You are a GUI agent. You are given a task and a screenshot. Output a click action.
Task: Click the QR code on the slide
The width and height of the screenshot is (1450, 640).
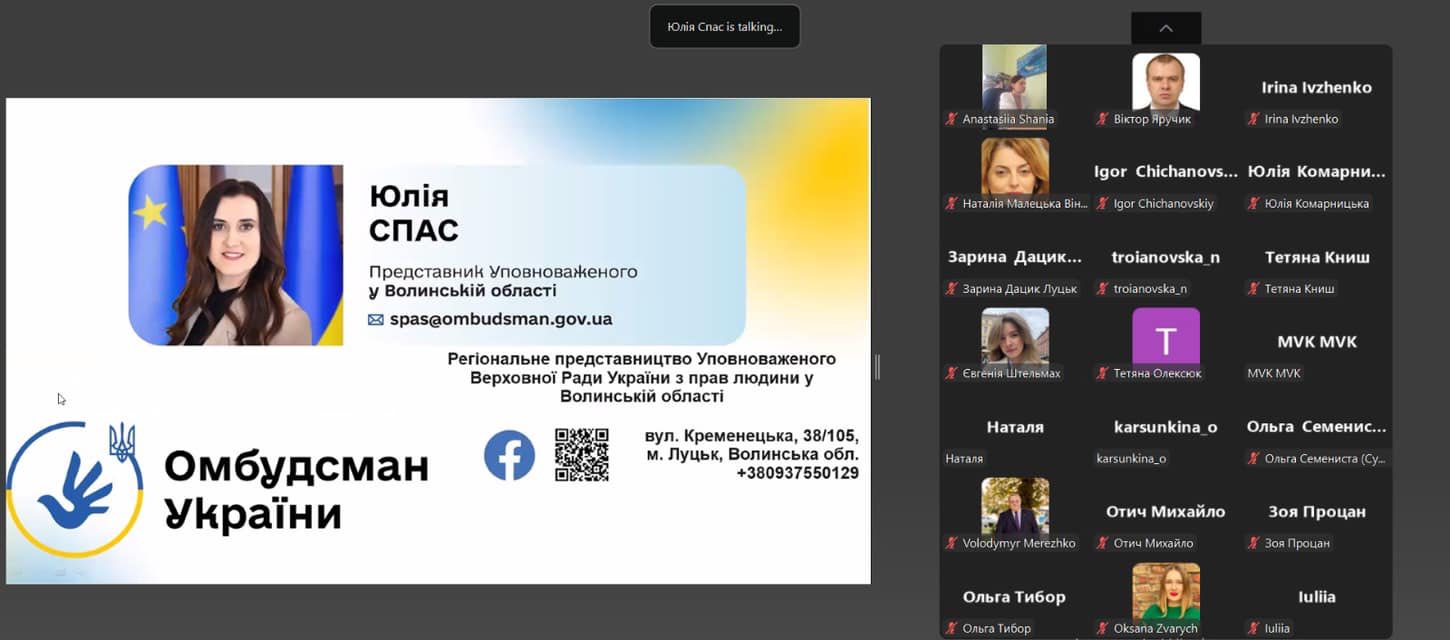tap(581, 455)
